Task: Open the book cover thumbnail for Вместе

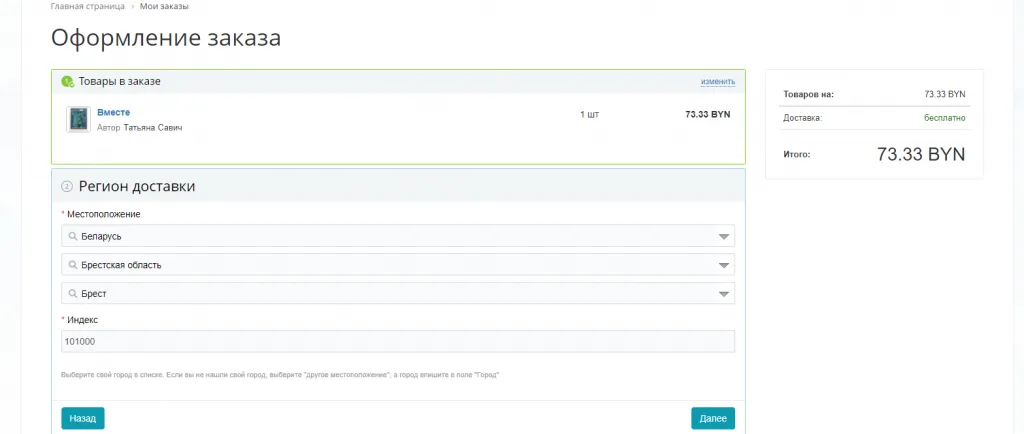Action: pyautogui.click(x=78, y=119)
